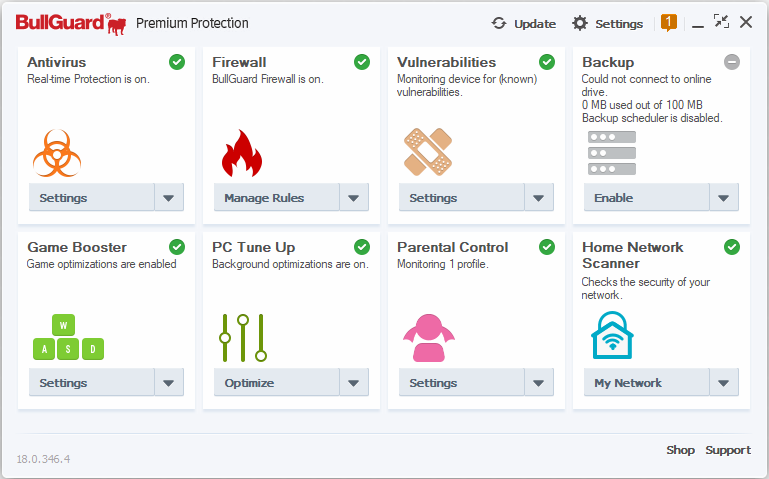Click the PC Tune Up sliders graphic

[243, 338]
